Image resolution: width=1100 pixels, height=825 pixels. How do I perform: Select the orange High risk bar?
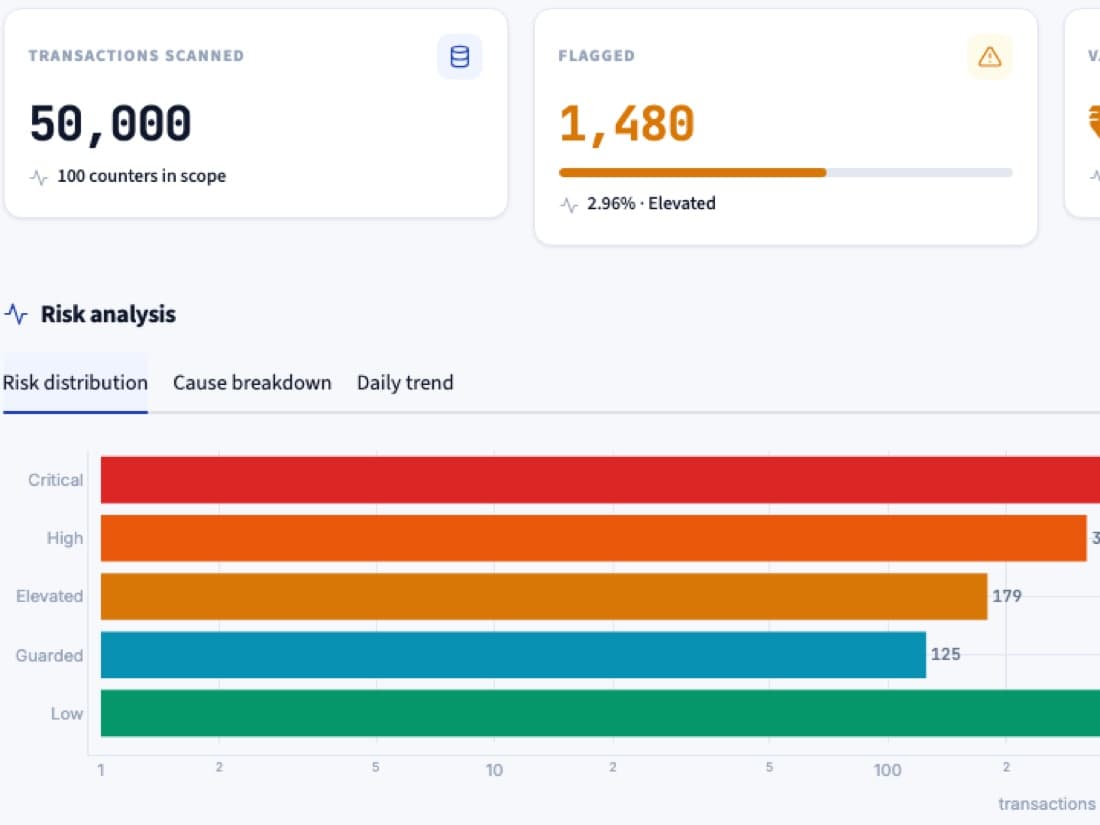pos(593,538)
